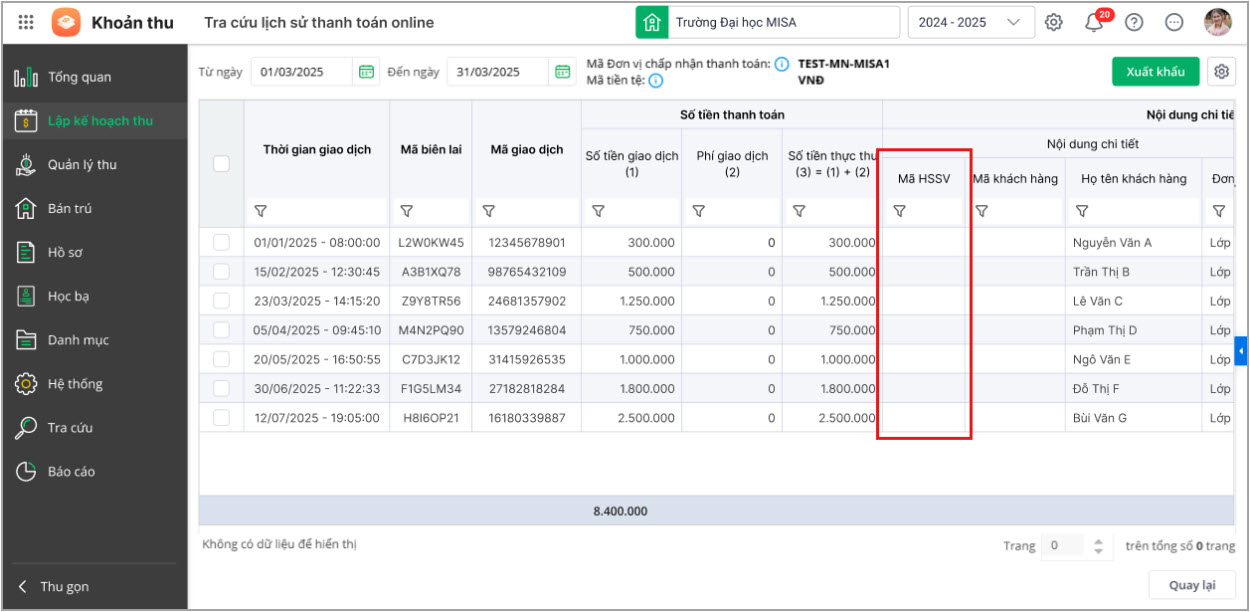Open settings gear in top bar
The height and width of the screenshot is (612, 1250).
click(1054, 22)
